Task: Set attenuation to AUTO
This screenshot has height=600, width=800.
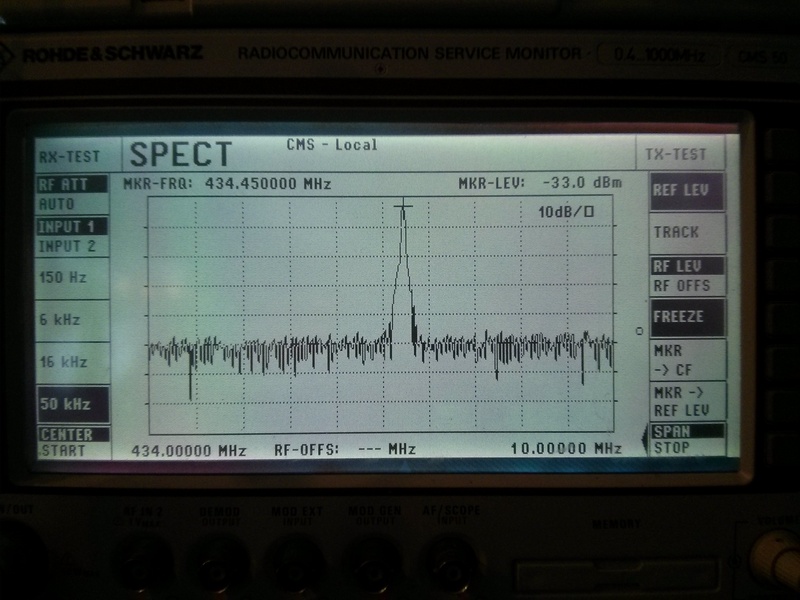Action: point(57,204)
